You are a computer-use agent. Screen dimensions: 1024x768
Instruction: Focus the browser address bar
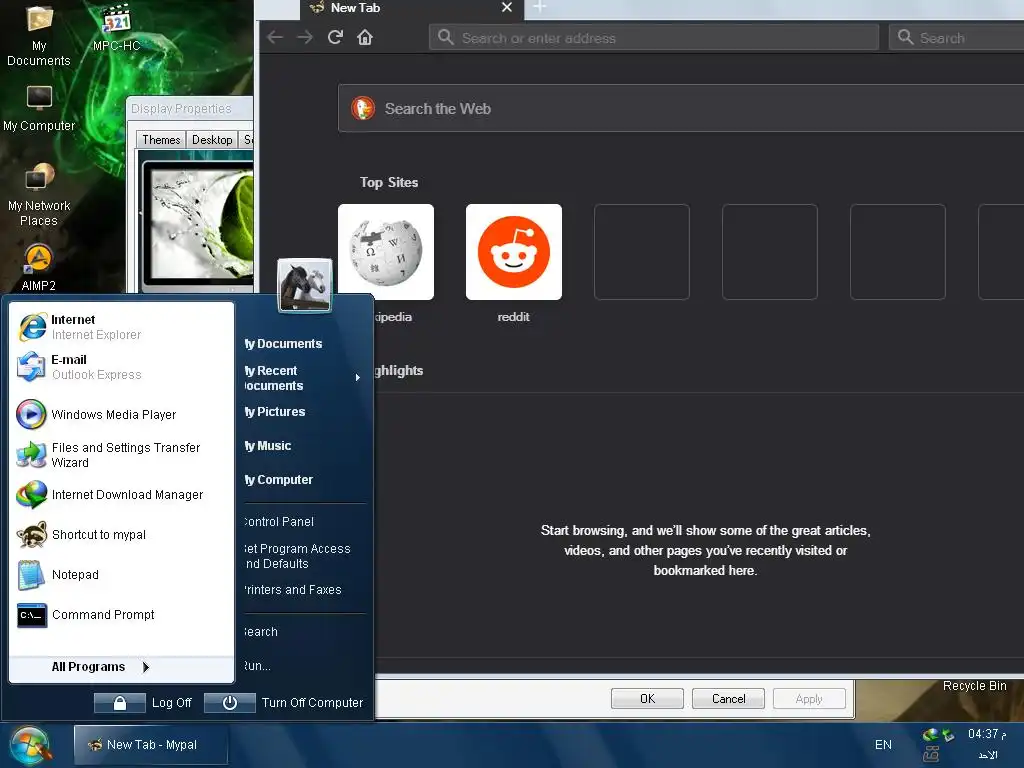[654, 37]
